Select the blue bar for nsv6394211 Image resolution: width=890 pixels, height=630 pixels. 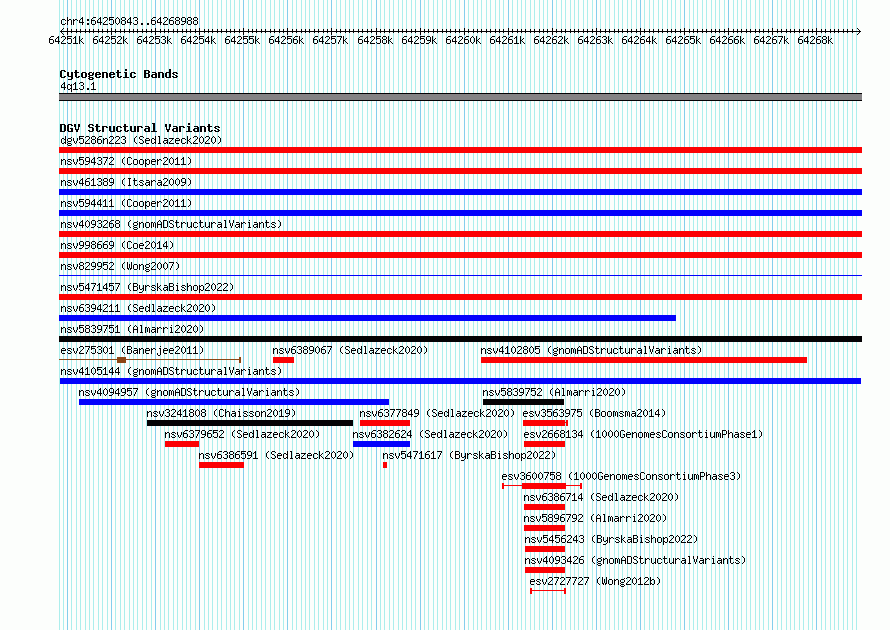[367, 318]
